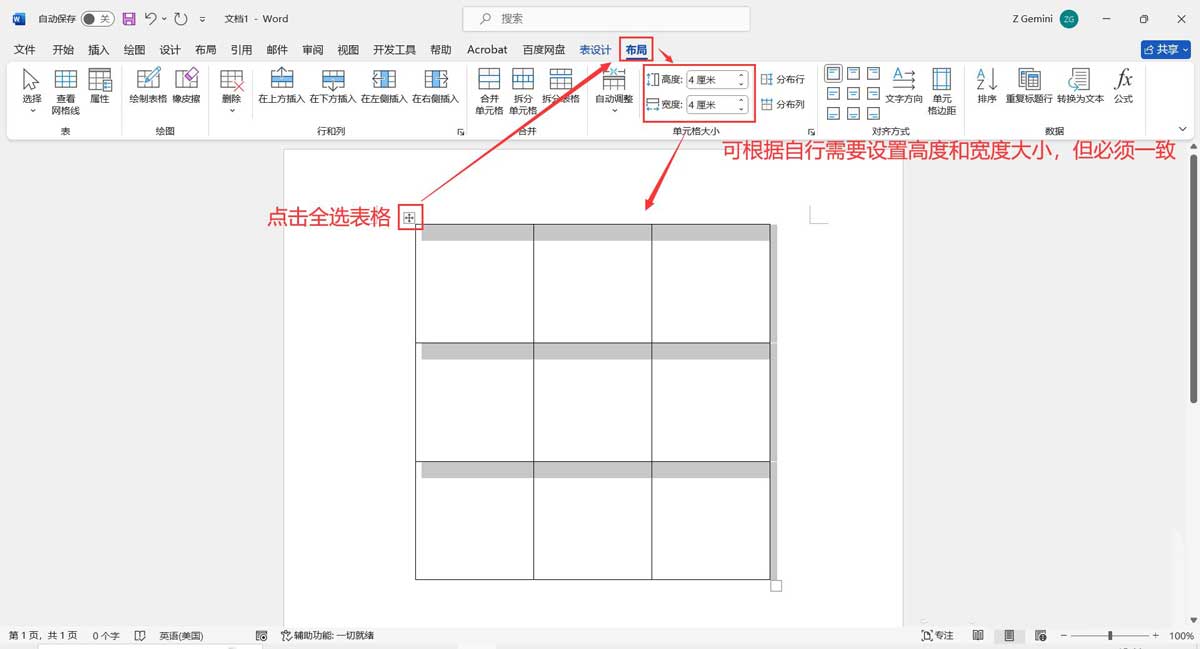Switch to the 表设计 ribbon tab

(595, 49)
